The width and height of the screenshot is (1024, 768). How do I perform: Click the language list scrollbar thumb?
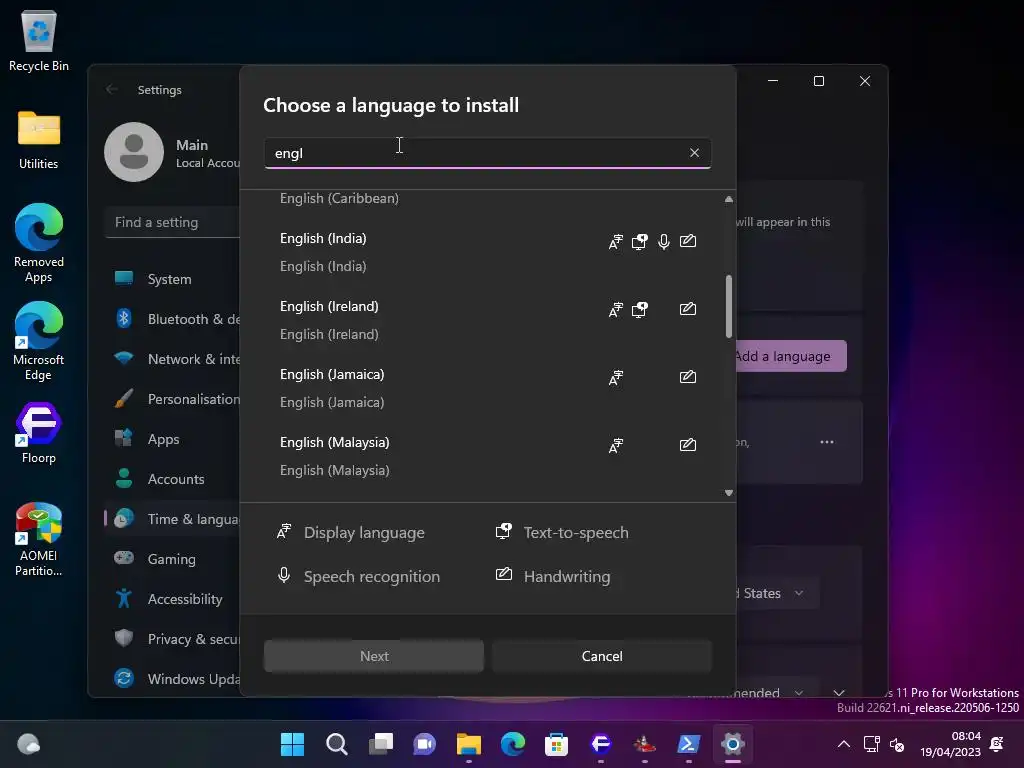tap(729, 306)
